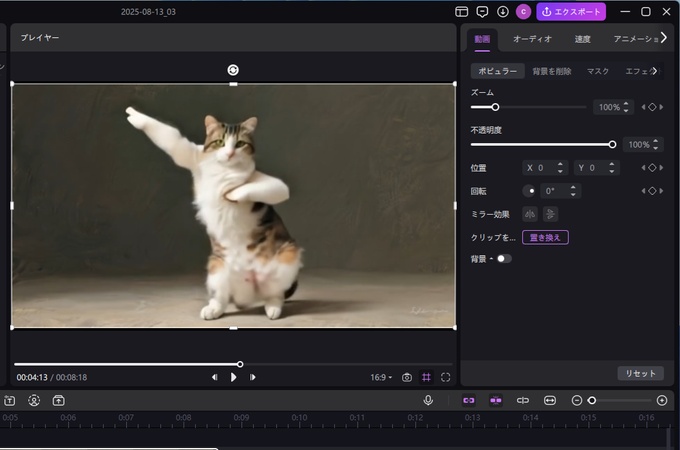The height and width of the screenshot is (450, 680).
Task: Increase zoom percentage with up stepper
Action: coord(626,104)
